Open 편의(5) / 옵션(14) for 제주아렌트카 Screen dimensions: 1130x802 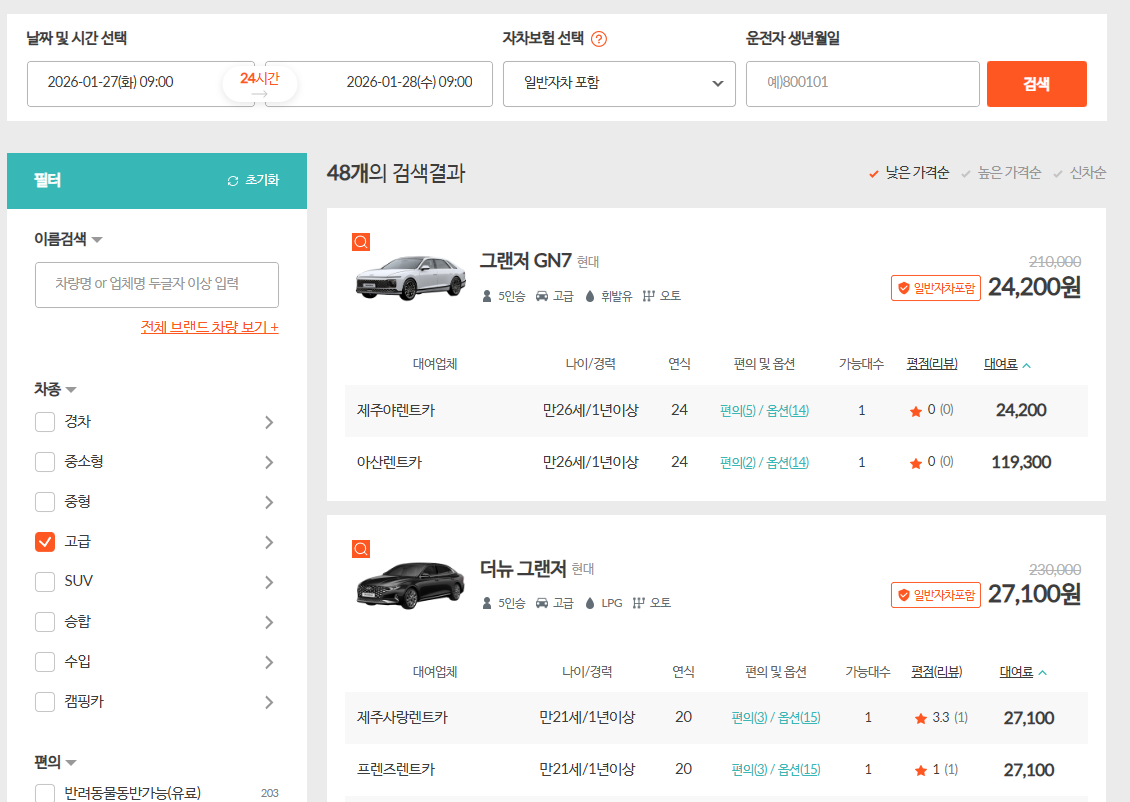click(764, 411)
